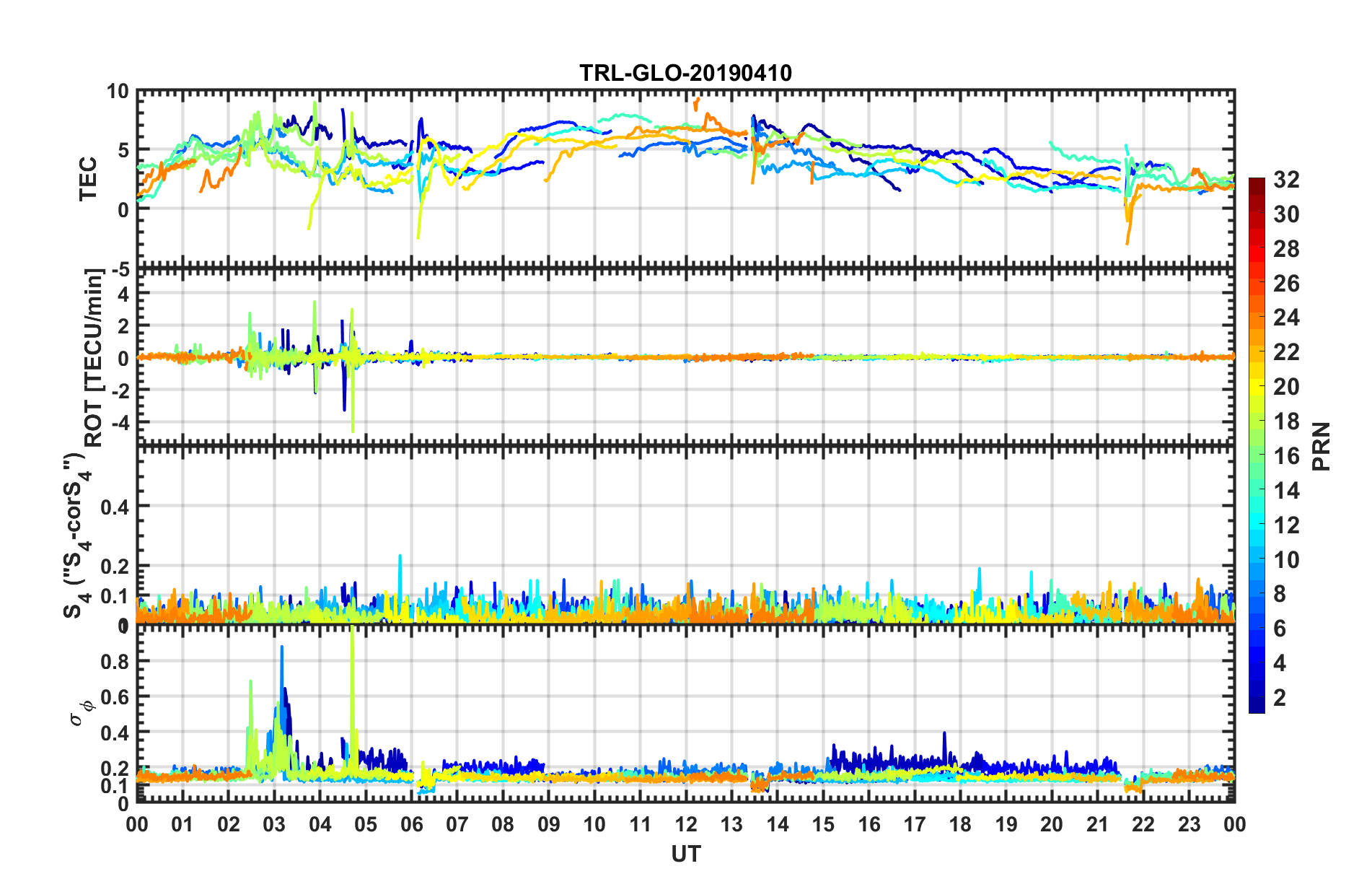Click x-axis hour label 05
Screen dimensions: 1372x892
pyautogui.click(x=366, y=824)
